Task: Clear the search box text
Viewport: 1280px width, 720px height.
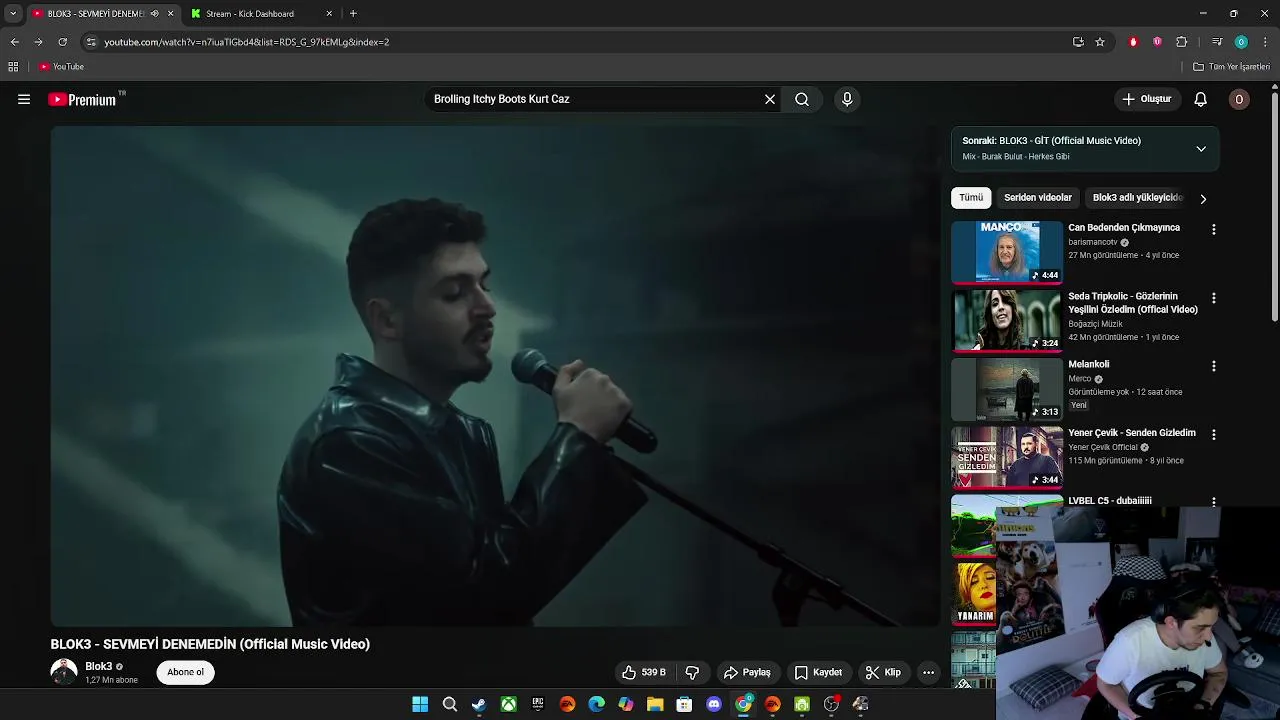Action: [x=770, y=99]
